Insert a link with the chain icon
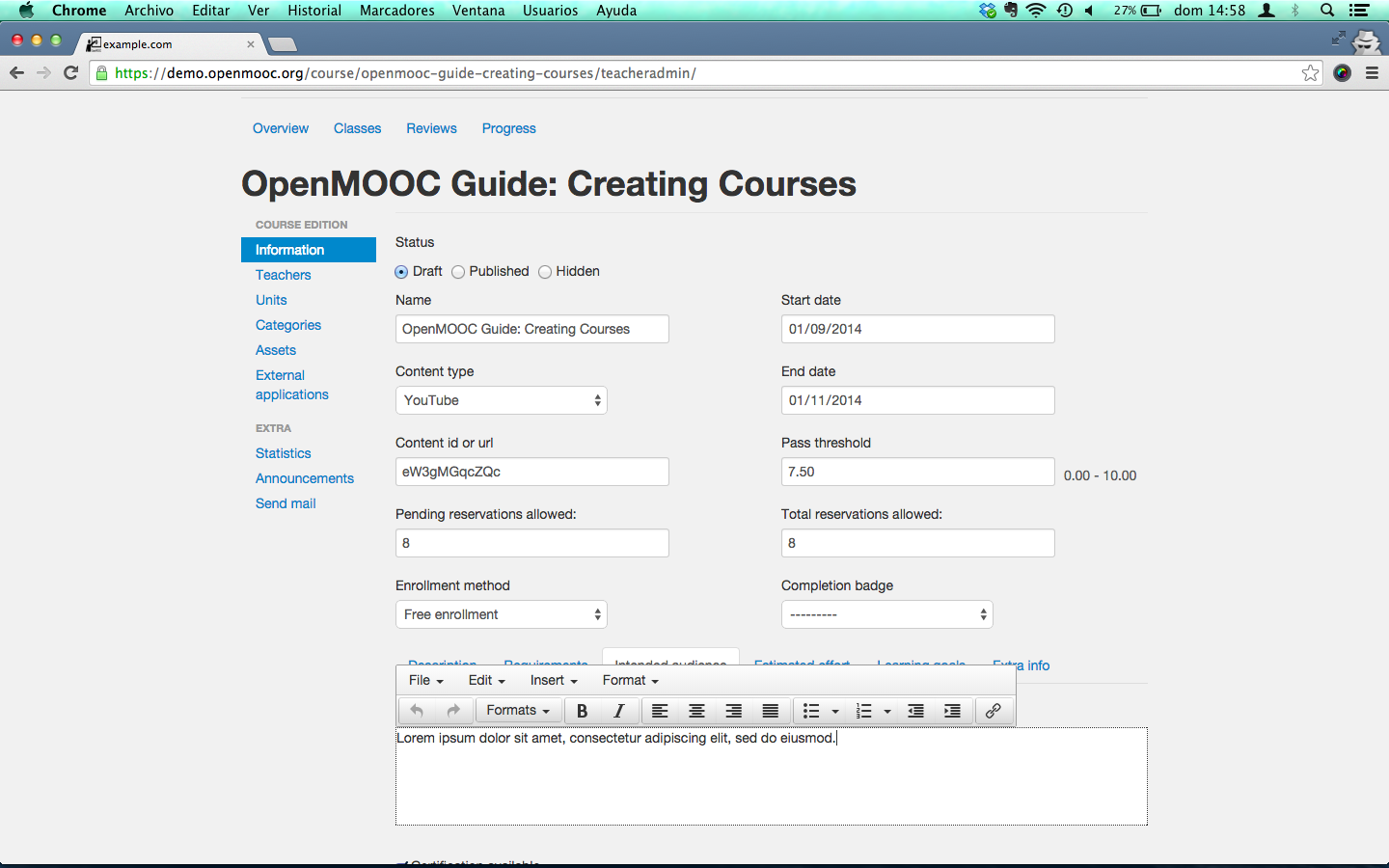1389x868 pixels. coord(993,711)
